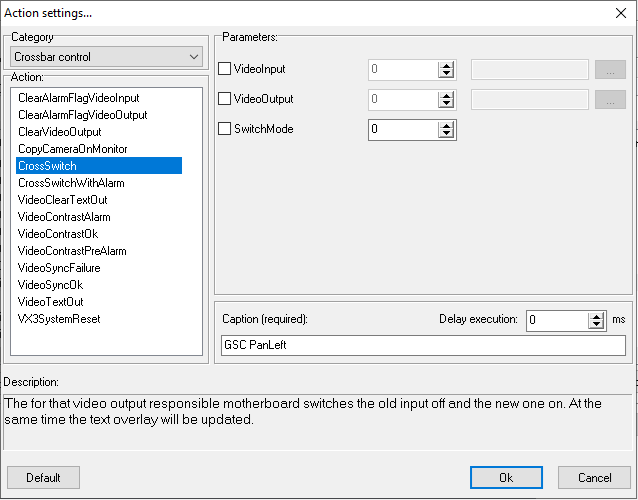This screenshot has height=500, width=638.
Task: Enable the VideoInput checkbox
Action: 225,69
